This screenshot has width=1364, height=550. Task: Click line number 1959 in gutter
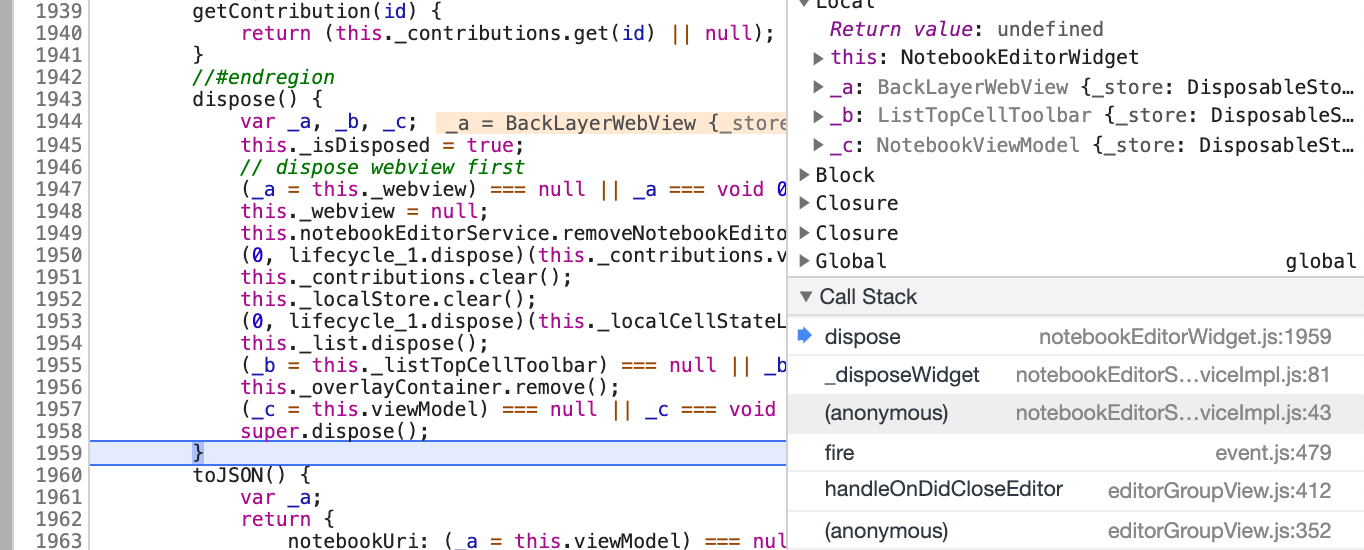(61, 453)
